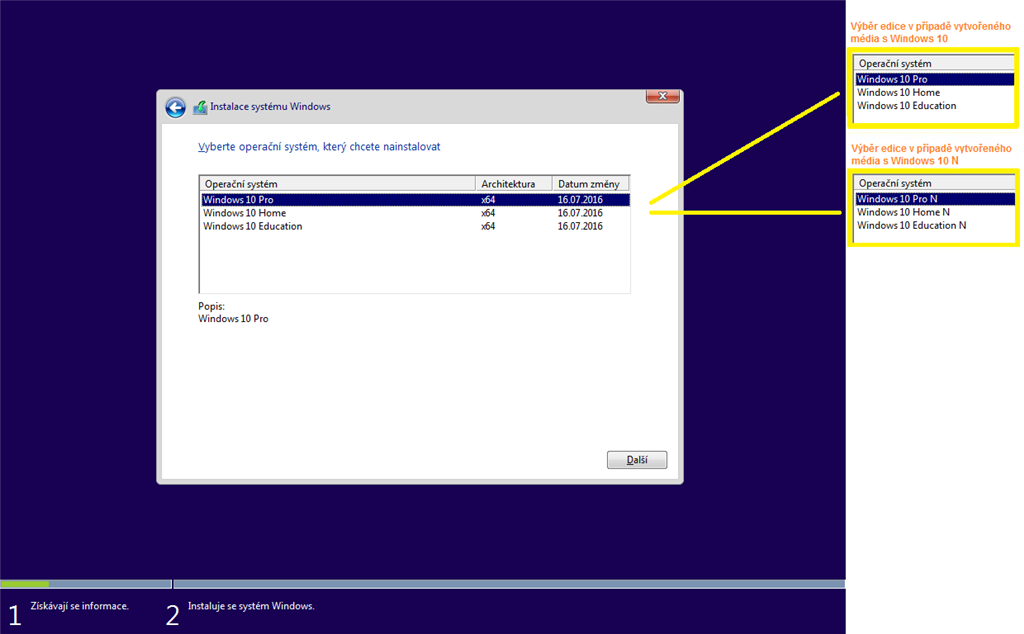Select Windows 10 Pro in the setup list

click(x=416, y=200)
